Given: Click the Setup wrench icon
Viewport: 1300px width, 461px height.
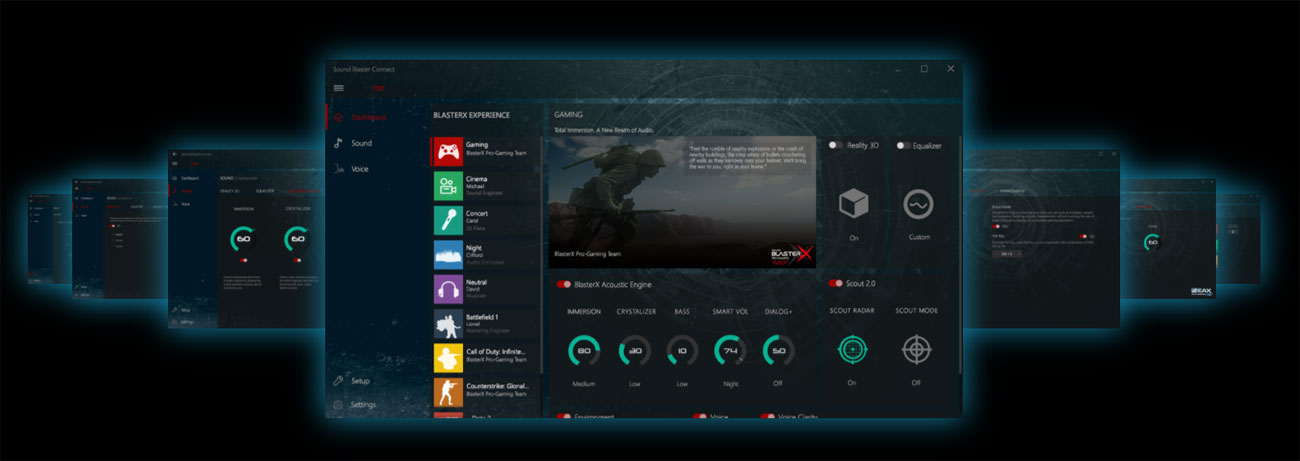Looking at the screenshot, I should pyautogui.click(x=338, y=381).
